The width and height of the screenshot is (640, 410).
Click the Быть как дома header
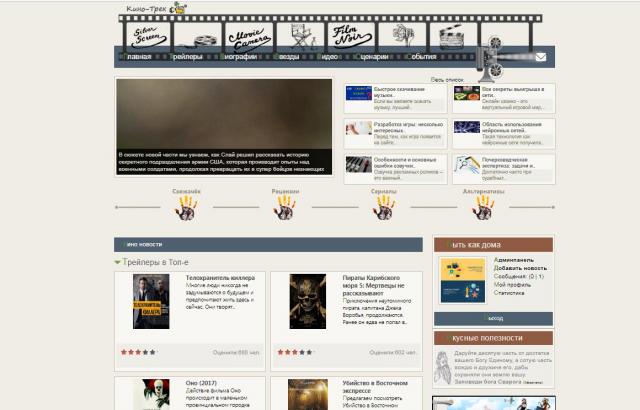coord(493,245)
